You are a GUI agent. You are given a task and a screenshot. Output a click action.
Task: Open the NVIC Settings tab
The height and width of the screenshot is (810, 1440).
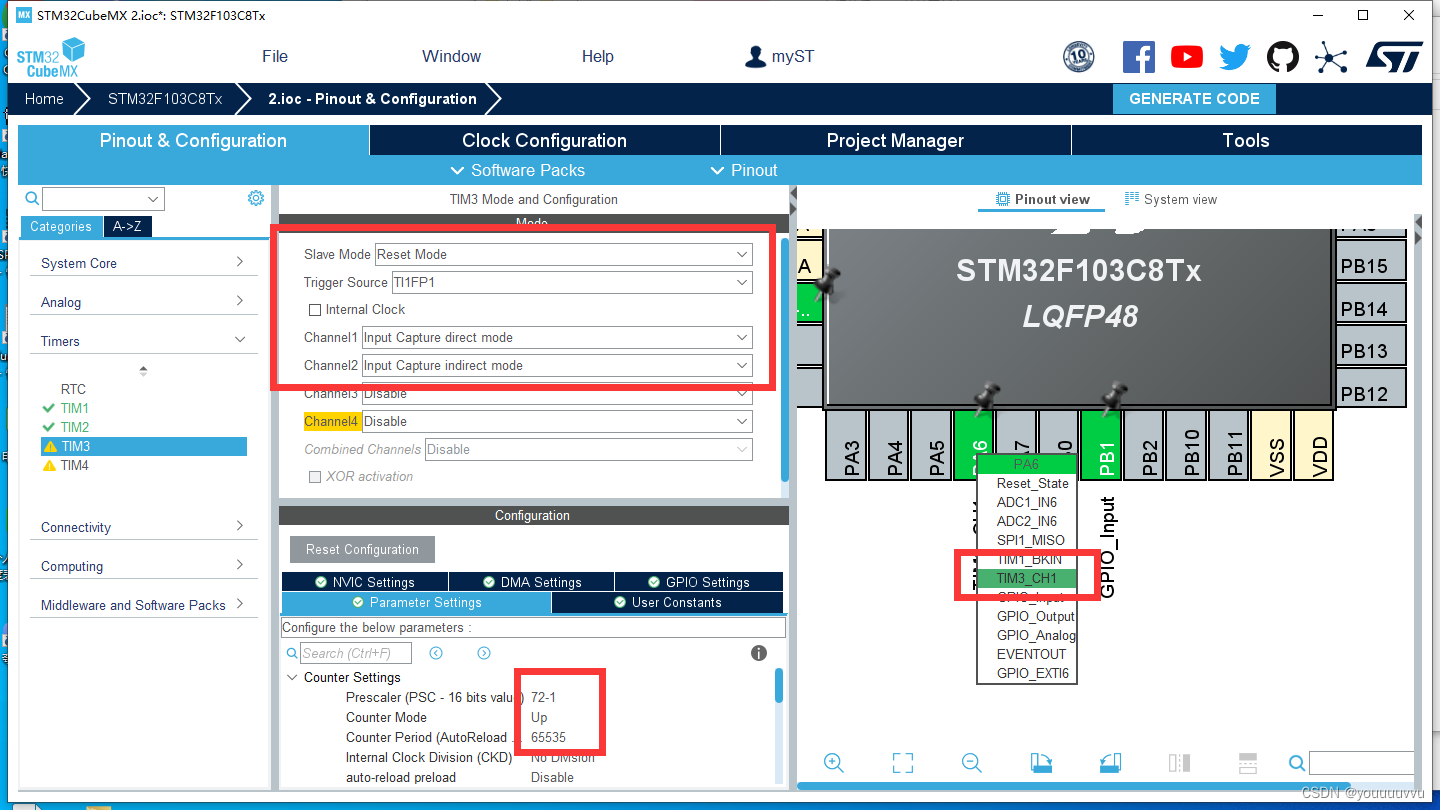tap(365, 582)
